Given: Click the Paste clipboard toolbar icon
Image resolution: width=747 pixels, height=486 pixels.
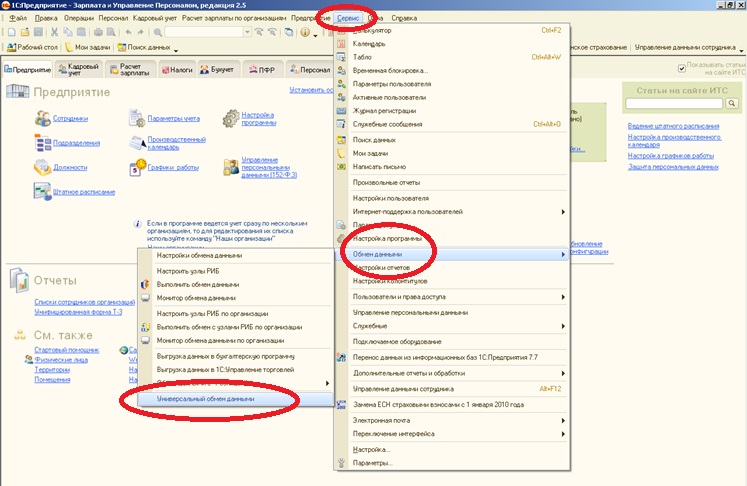Looking at the screenshot, I should 81,32.
